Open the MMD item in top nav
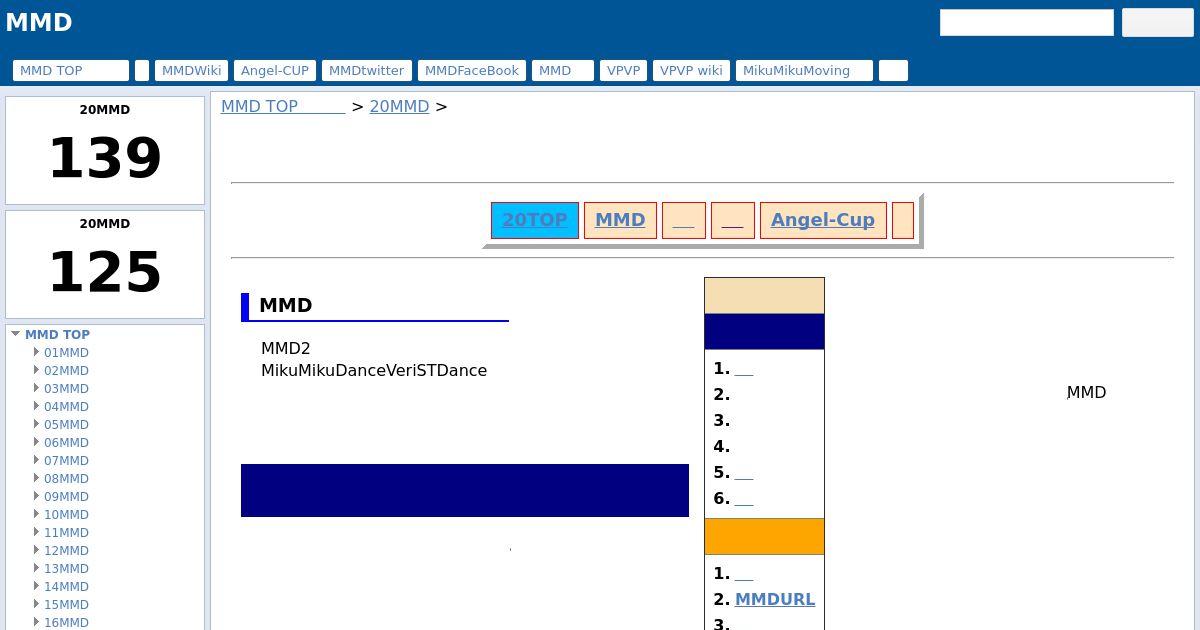The image size is (1200, 630). coord(563,70)
